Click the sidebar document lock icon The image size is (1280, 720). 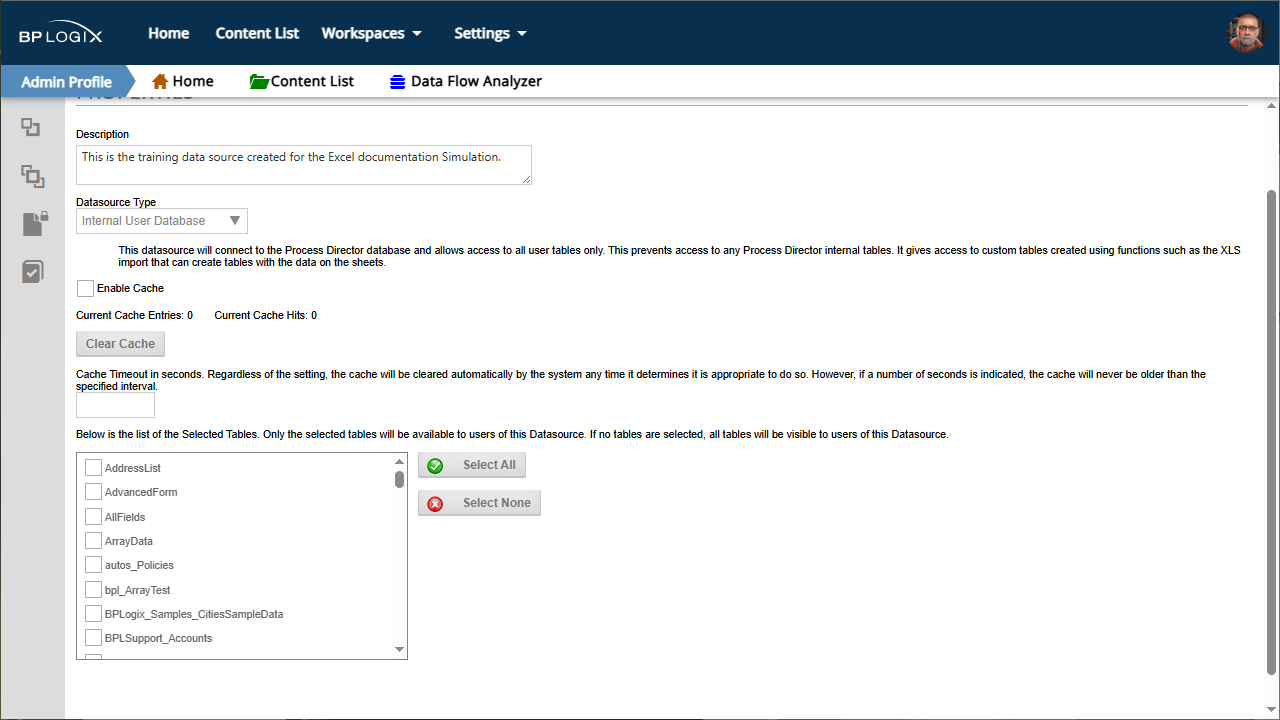point(34,223)
